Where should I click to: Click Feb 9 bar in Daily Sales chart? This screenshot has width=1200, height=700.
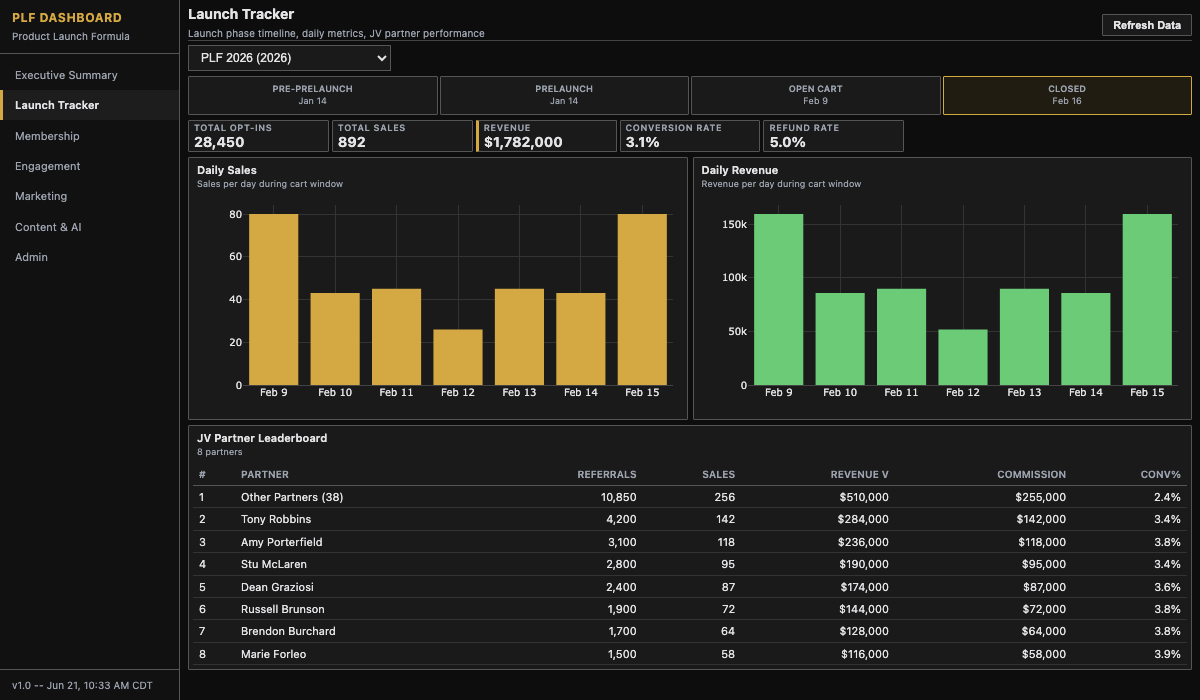274,299
